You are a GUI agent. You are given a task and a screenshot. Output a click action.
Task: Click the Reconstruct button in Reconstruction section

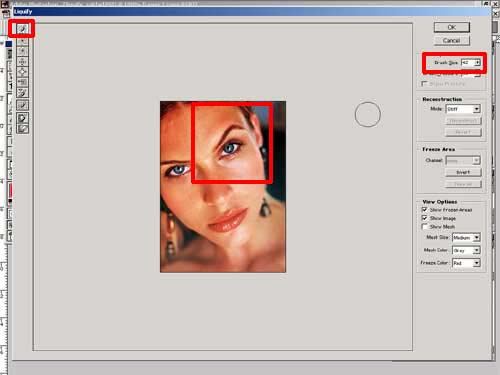(463, 121)
